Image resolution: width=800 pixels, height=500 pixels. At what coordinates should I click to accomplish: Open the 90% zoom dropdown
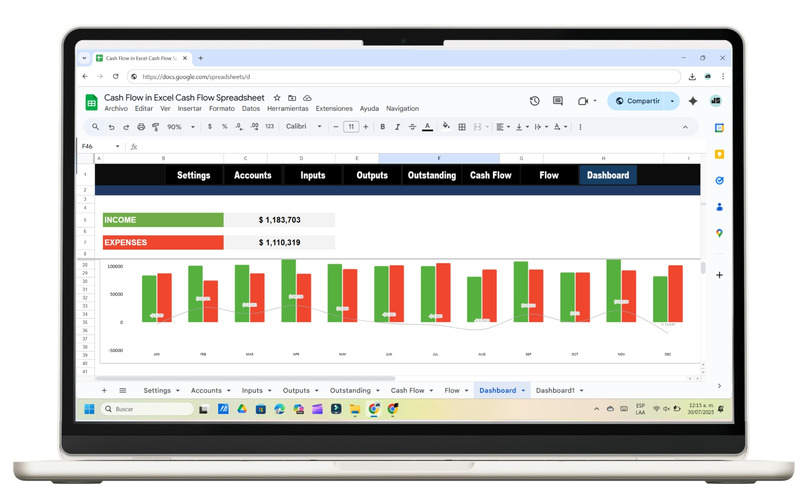click(181, 127)
